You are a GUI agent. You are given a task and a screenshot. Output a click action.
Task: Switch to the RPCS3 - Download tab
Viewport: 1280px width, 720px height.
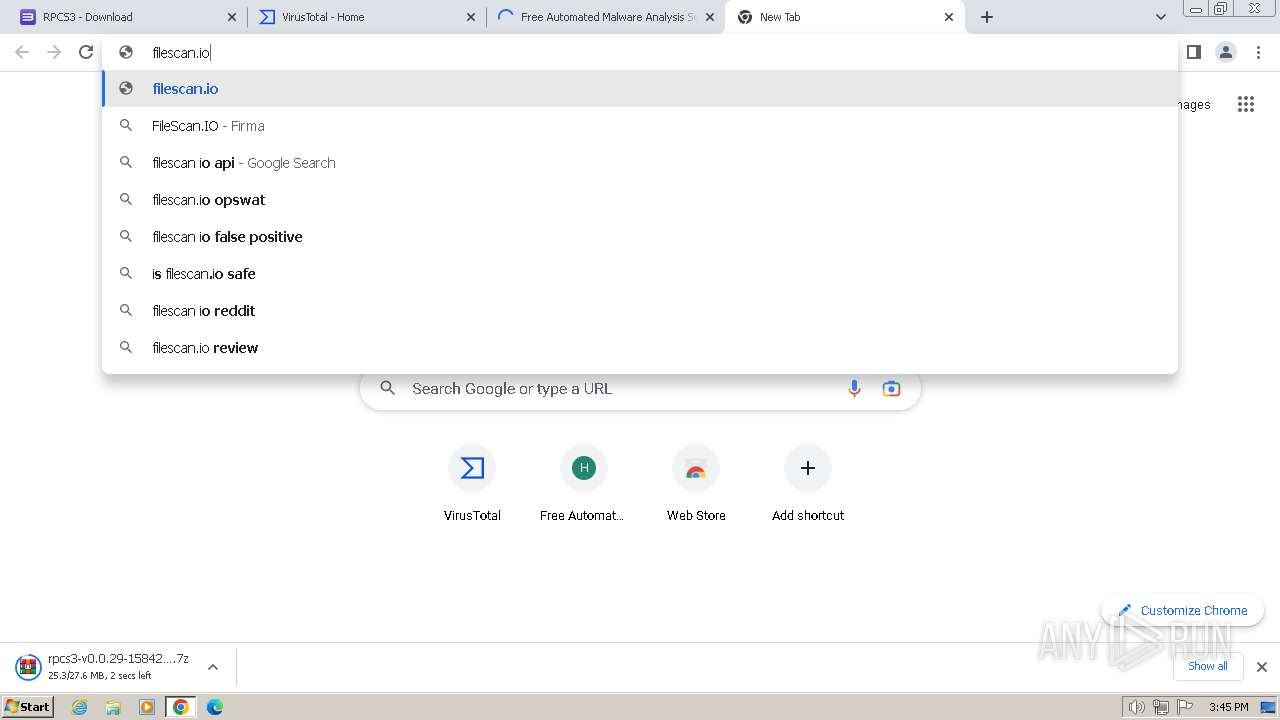pos(125,17)
